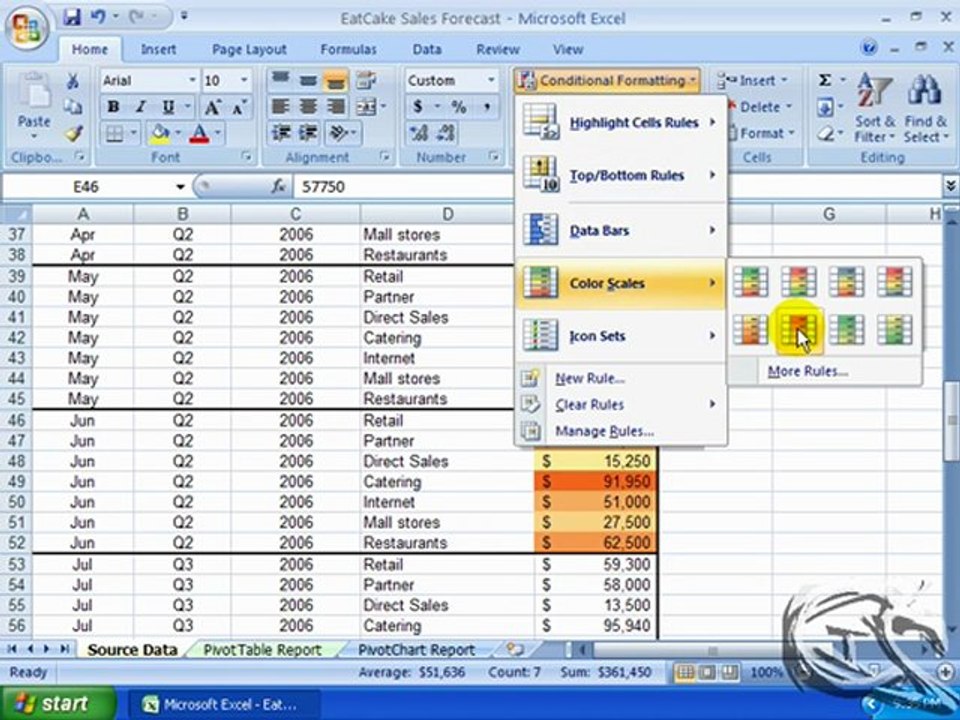
Task: Click the Orientation text angle icon
Action: tap(337, 133)
